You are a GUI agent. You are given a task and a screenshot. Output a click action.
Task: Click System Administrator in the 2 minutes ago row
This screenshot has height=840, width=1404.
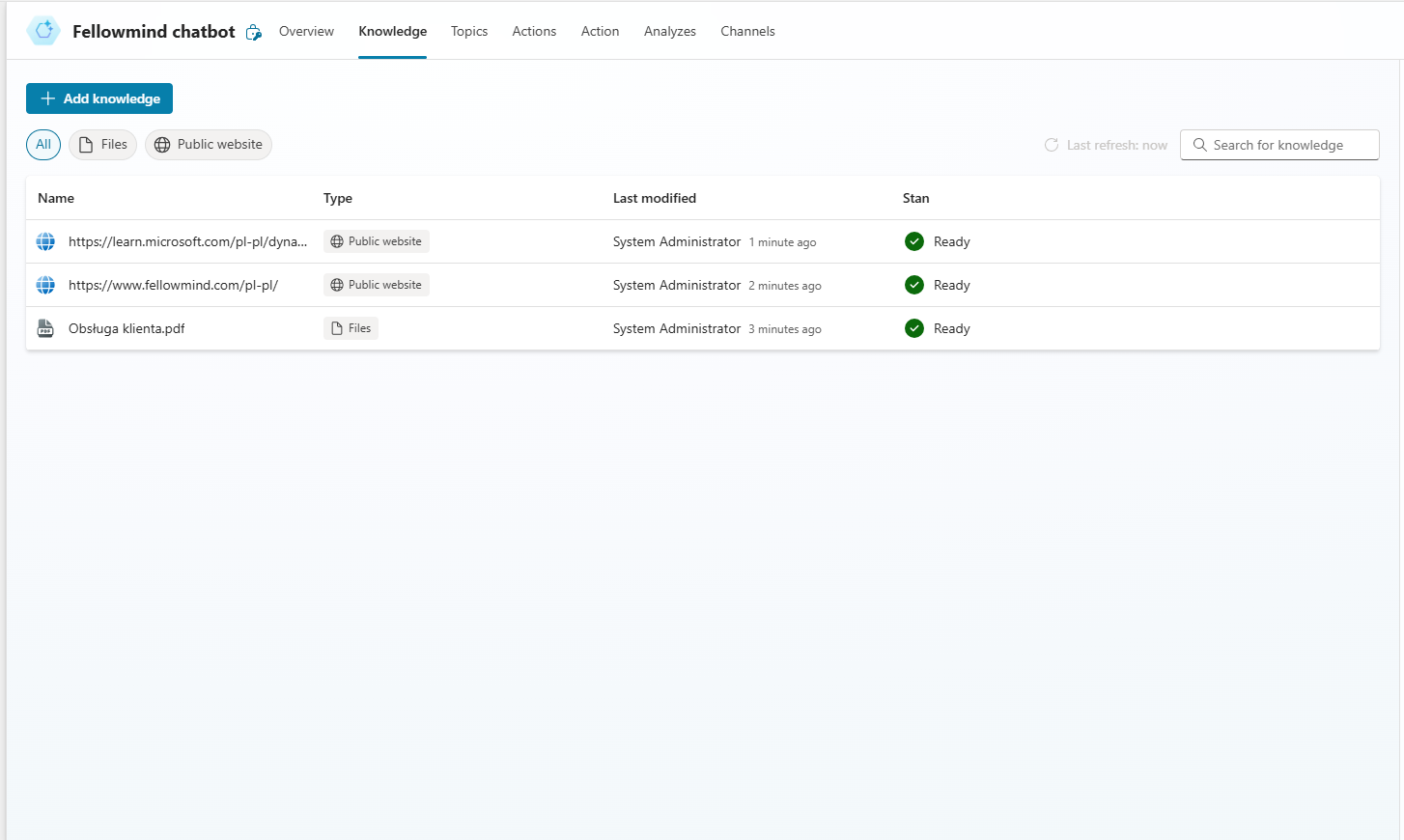tap(677, 285)
